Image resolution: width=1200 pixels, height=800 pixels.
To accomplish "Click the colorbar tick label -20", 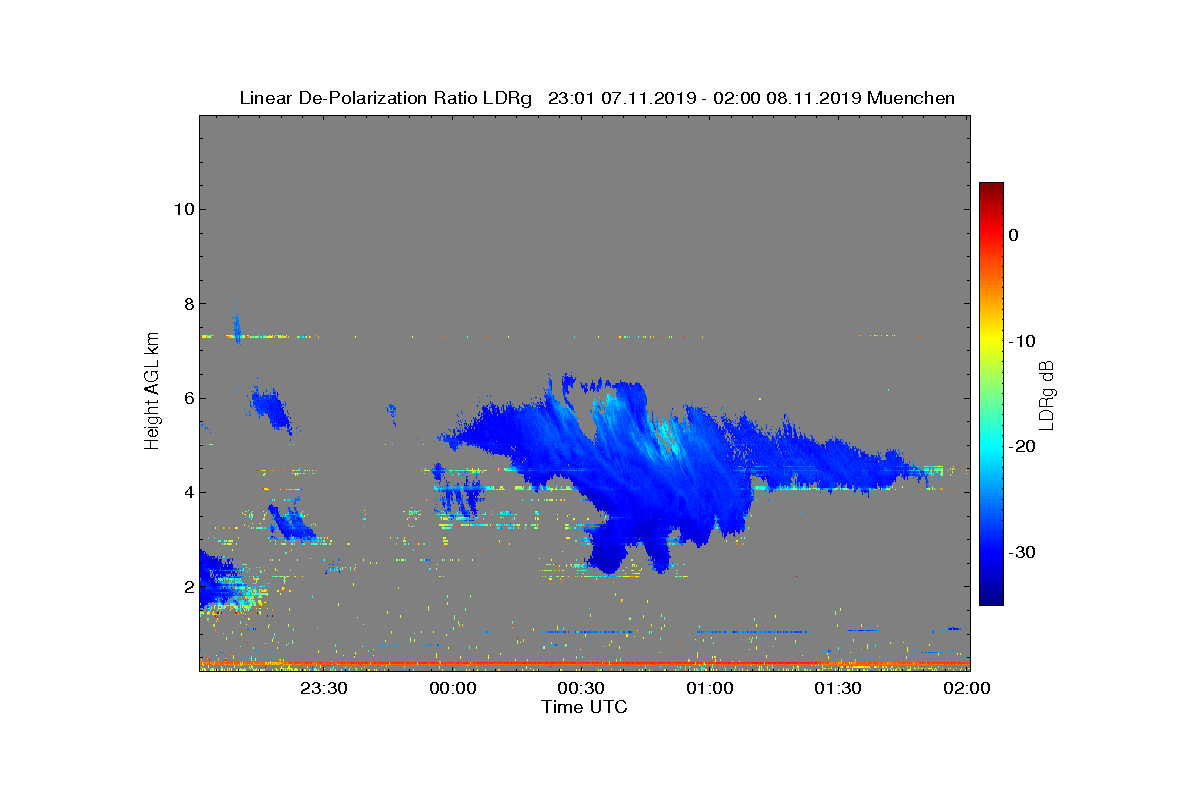I will [1021, 447].
